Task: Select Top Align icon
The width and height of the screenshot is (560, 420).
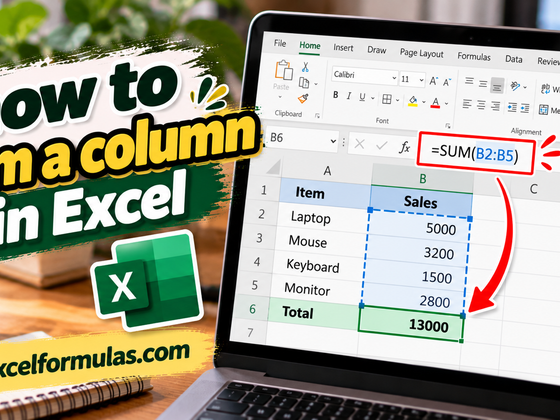Action: coord(469,81)
